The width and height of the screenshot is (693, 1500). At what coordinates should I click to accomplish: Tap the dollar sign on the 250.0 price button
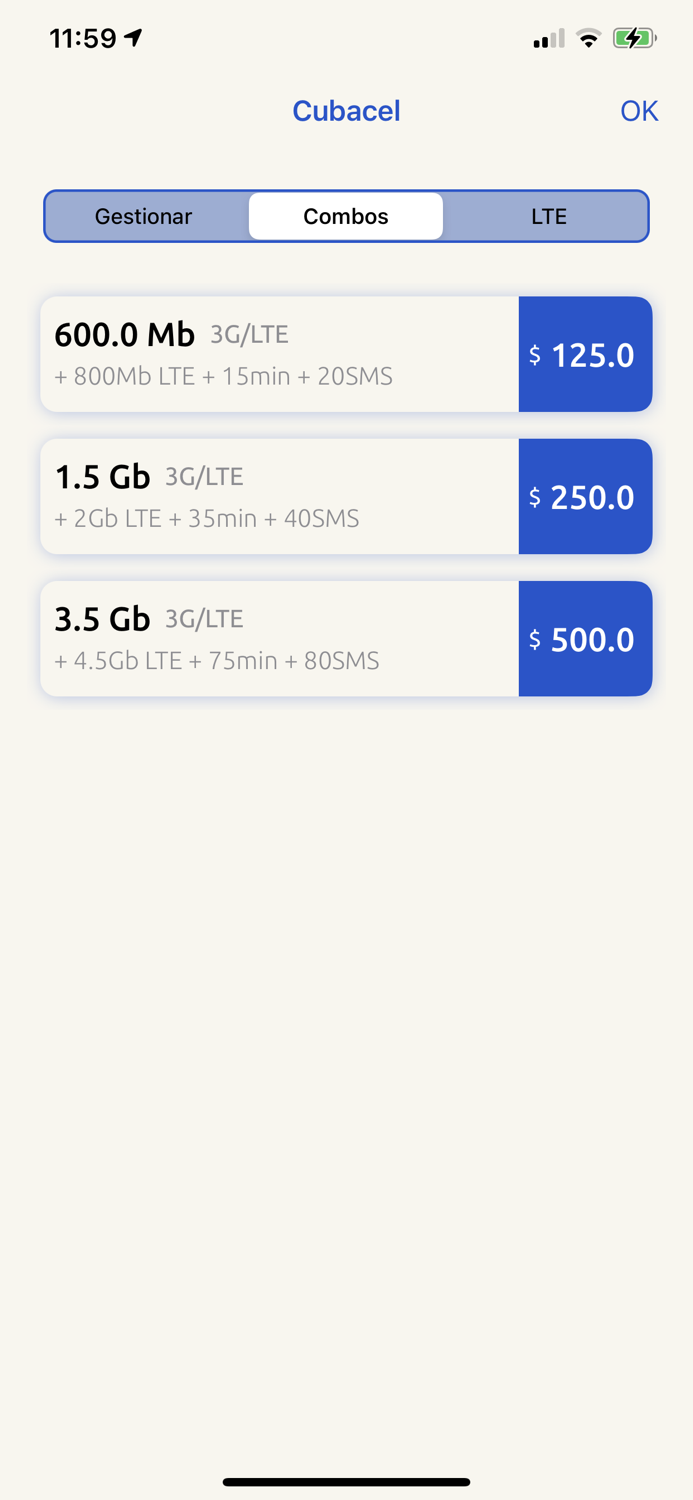(x=534, y=497)
